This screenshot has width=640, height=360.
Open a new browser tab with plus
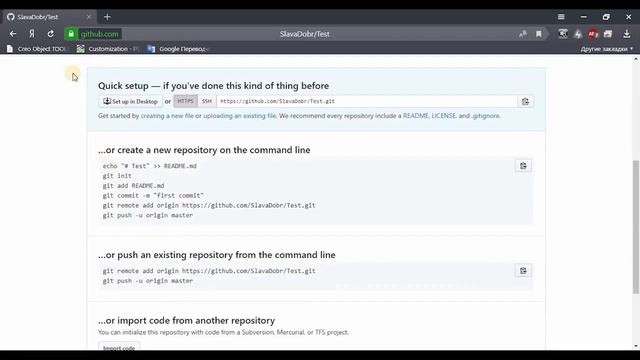(x=107, y=17)
